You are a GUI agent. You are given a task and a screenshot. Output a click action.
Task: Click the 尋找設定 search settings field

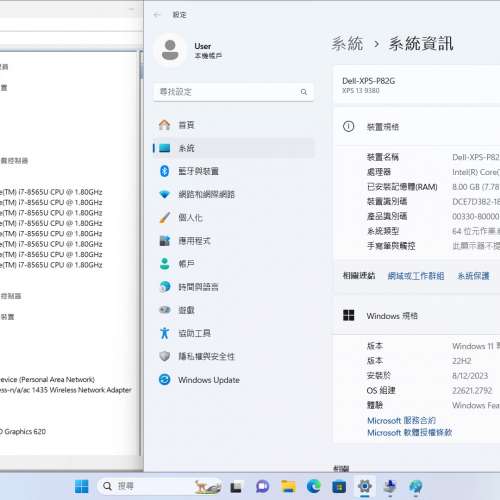(x=233, y=92)
